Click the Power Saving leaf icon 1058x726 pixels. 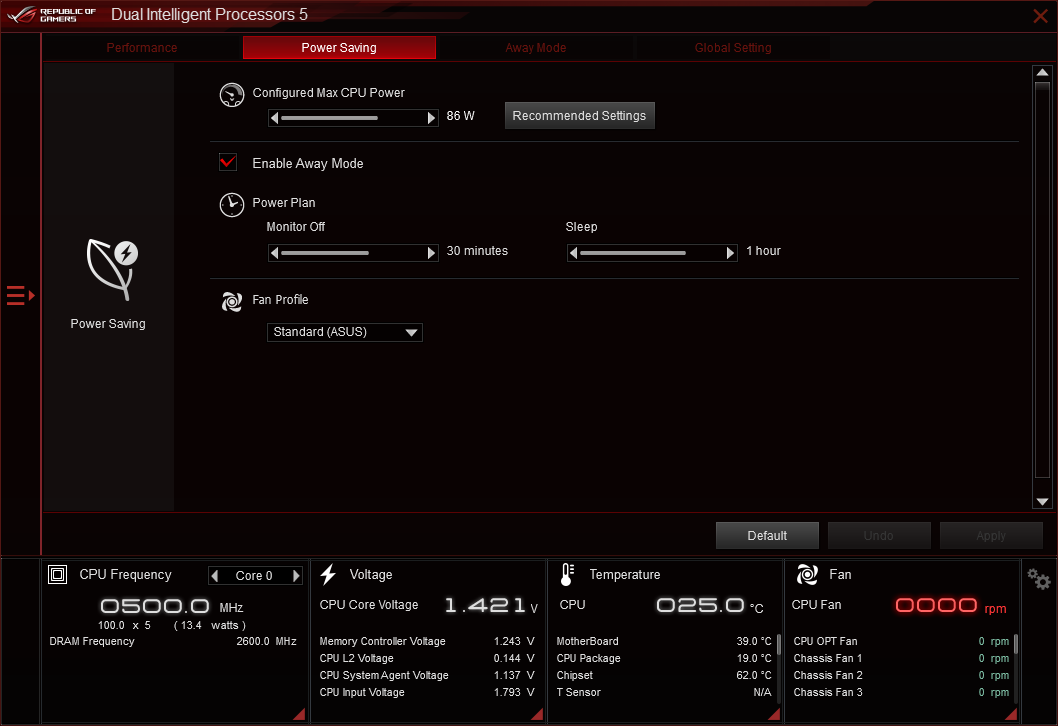point(111,269)
